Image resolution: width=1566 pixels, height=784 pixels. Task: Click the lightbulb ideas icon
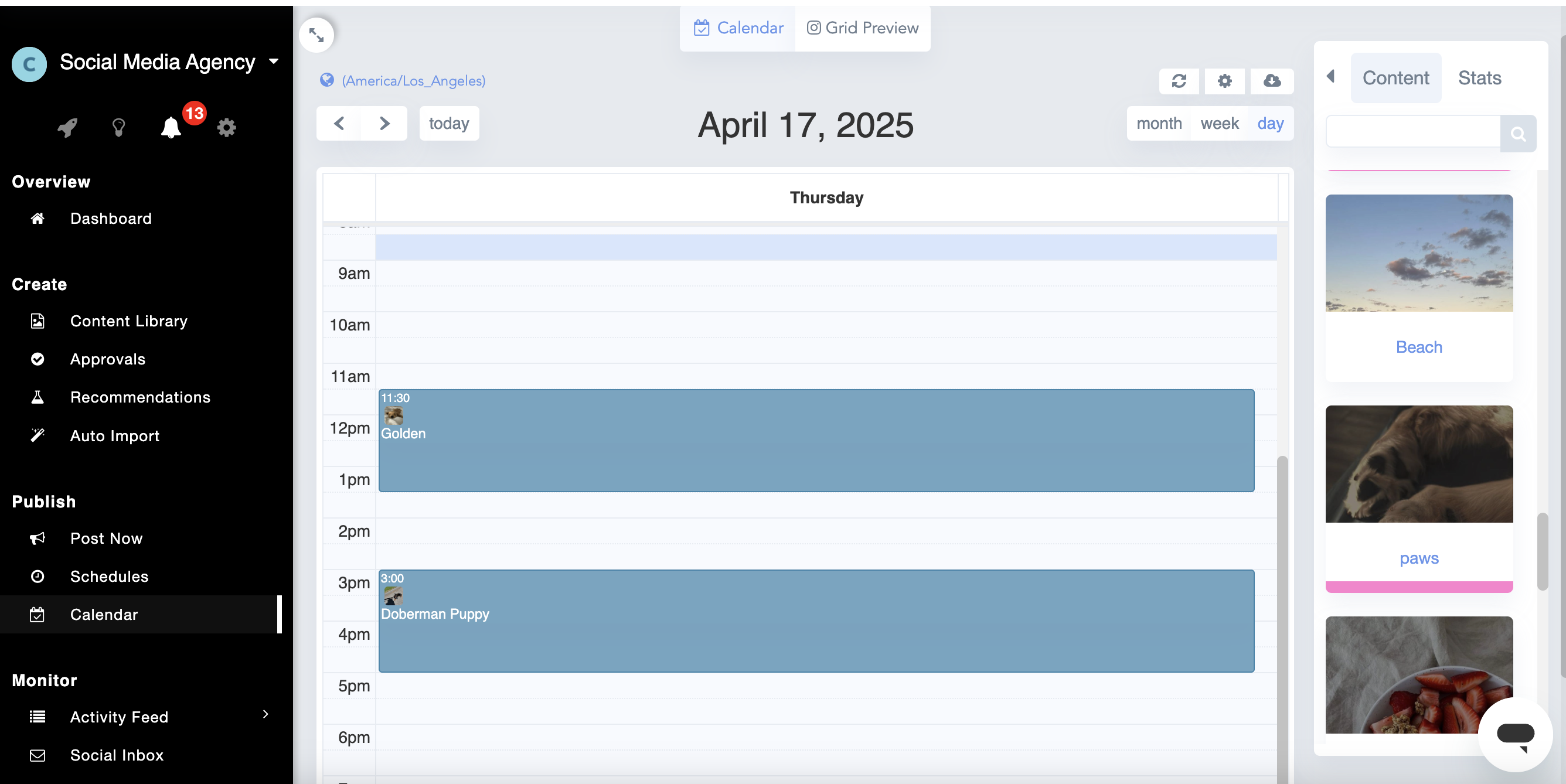[x=118, y=127]
